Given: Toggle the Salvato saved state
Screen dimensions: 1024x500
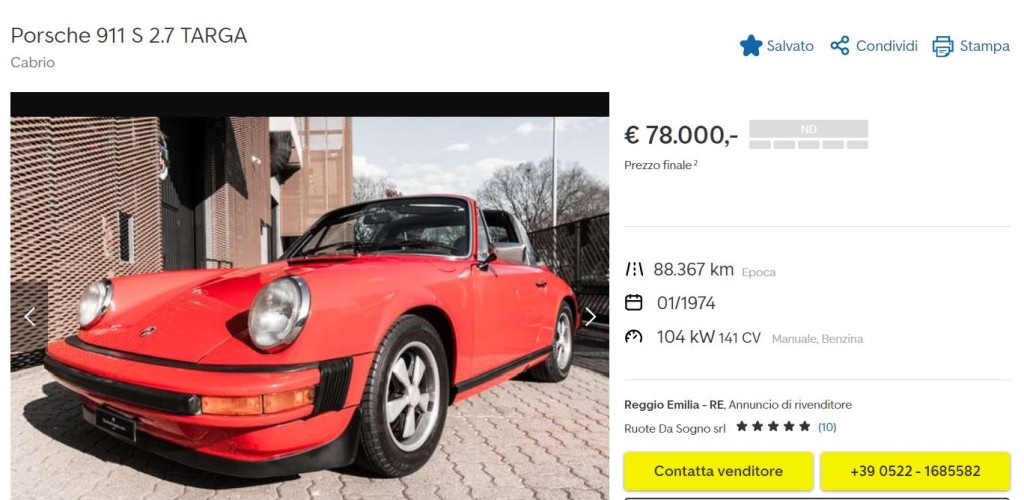Looking at the screenshot, I should pyautogui.click(x=776, y=46).
